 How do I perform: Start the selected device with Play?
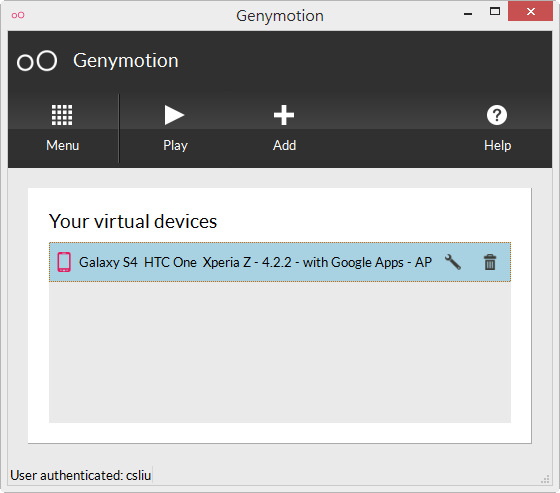[x=174, y=115]
